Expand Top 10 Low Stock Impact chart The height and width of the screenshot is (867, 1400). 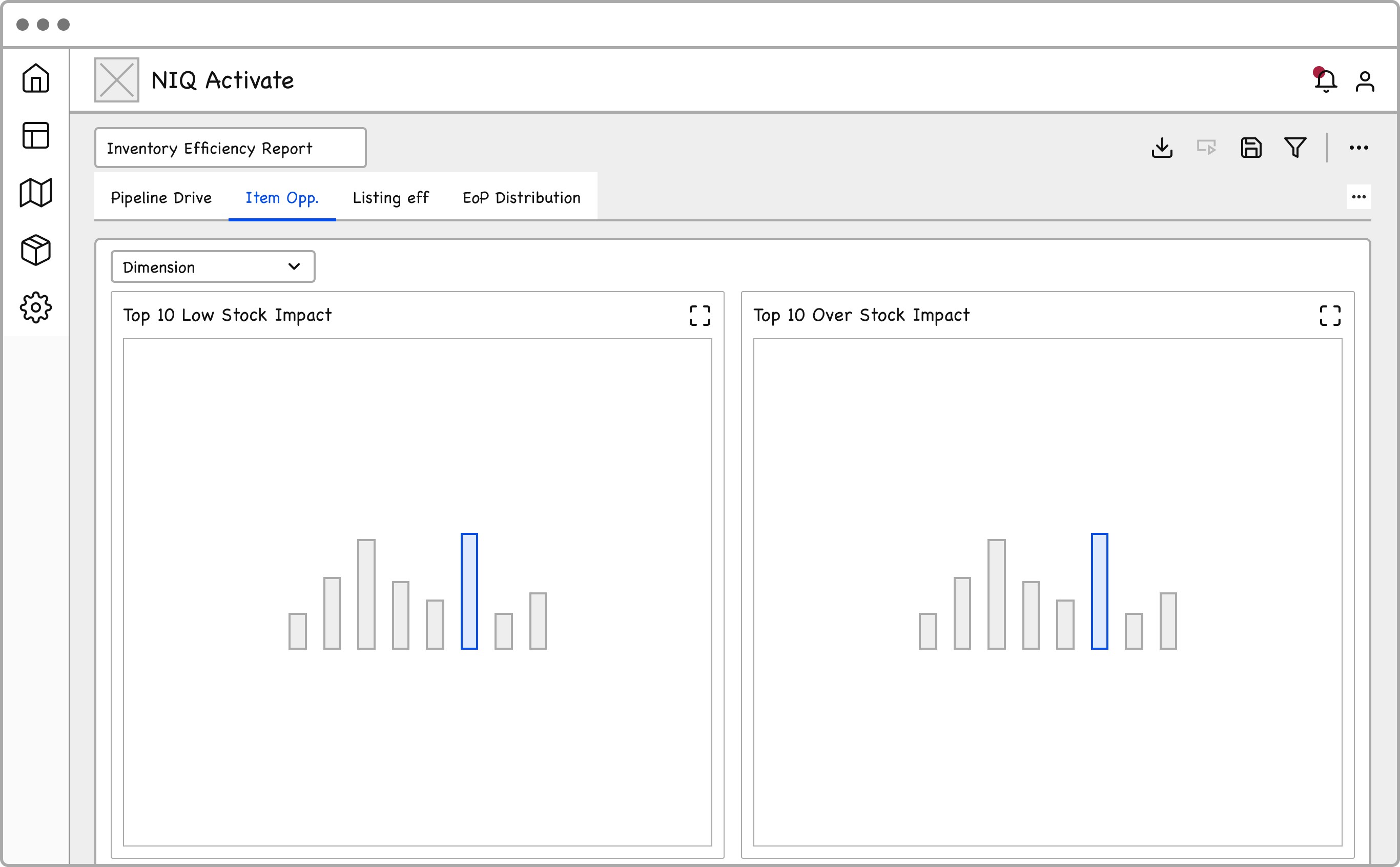(699, 315)
